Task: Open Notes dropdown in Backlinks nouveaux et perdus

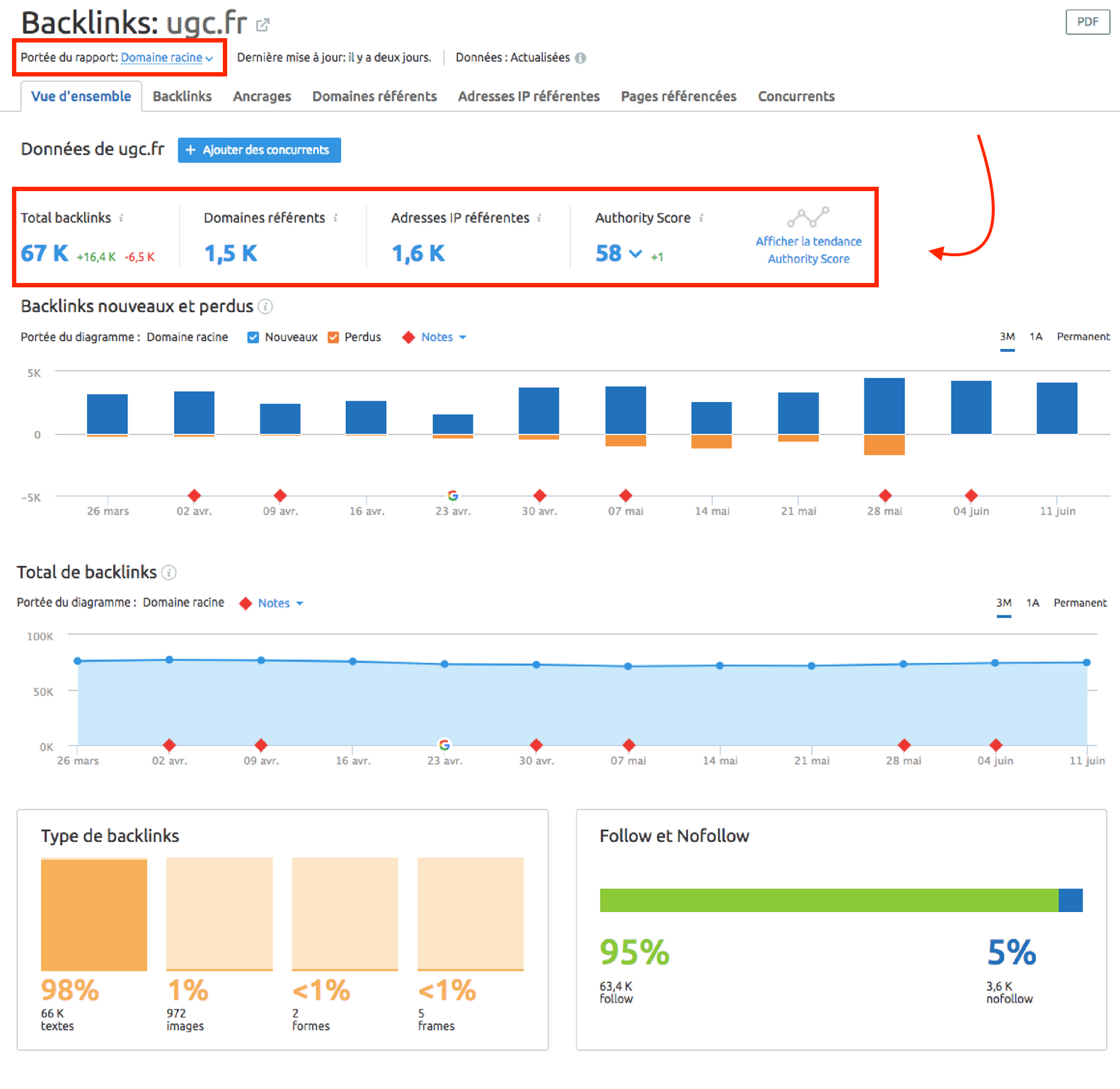Action: pos(444,338)
